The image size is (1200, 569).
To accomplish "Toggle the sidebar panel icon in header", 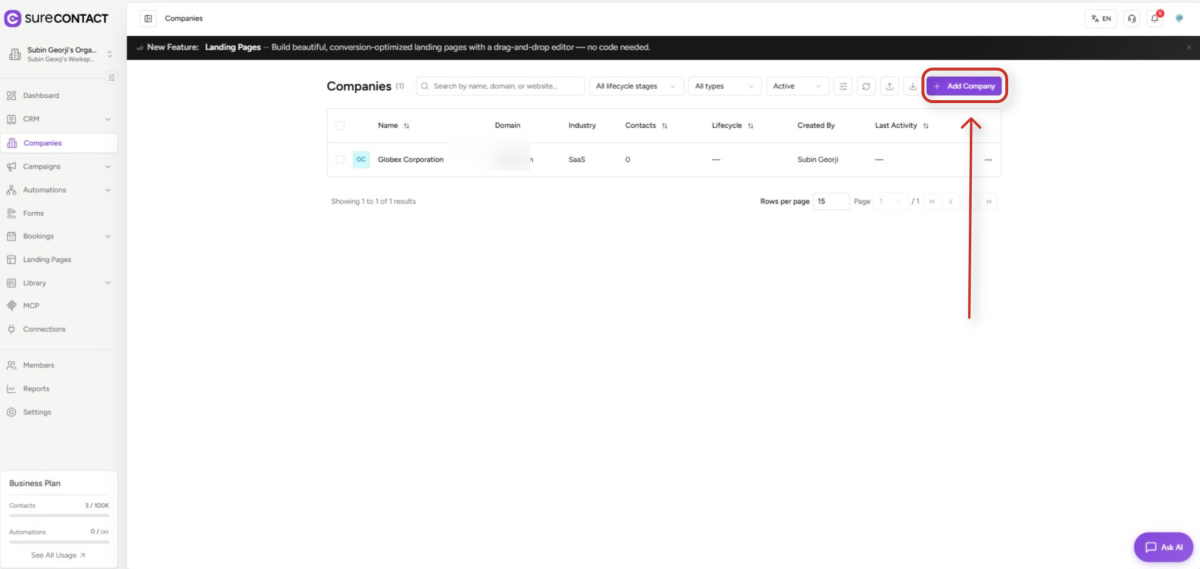I will coord(148,18).
